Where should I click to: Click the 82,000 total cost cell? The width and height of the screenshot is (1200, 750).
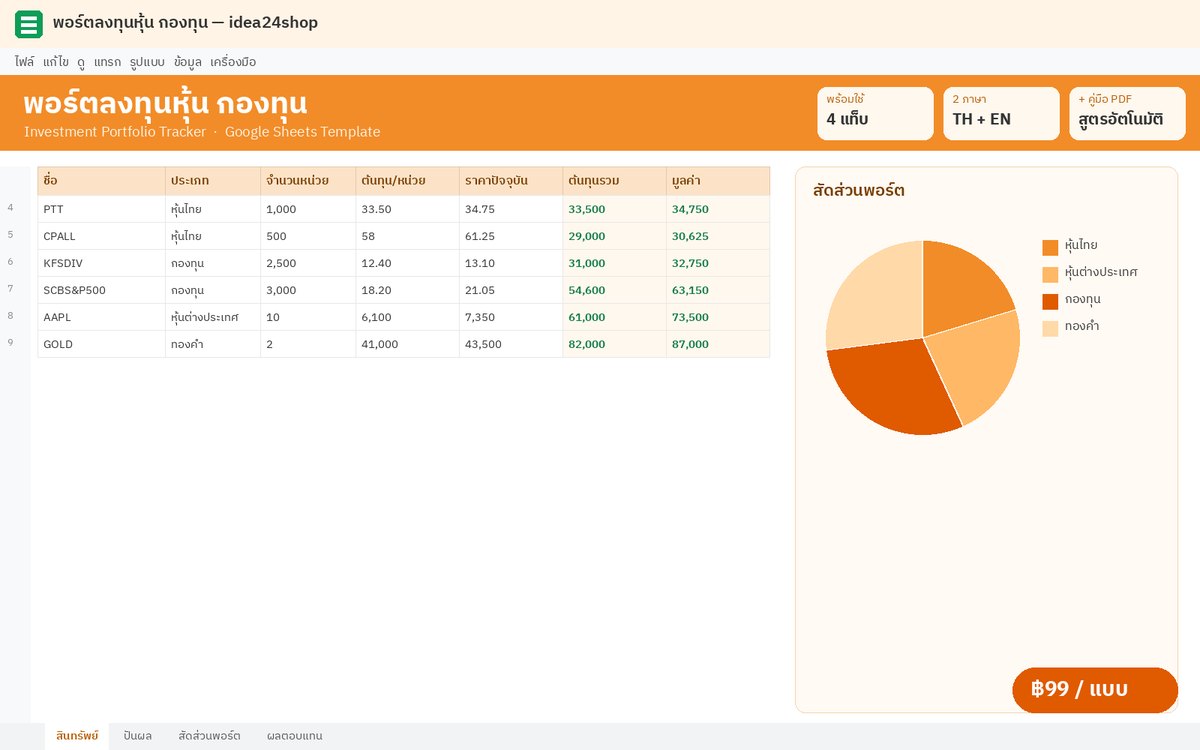[x=615, y=344]
